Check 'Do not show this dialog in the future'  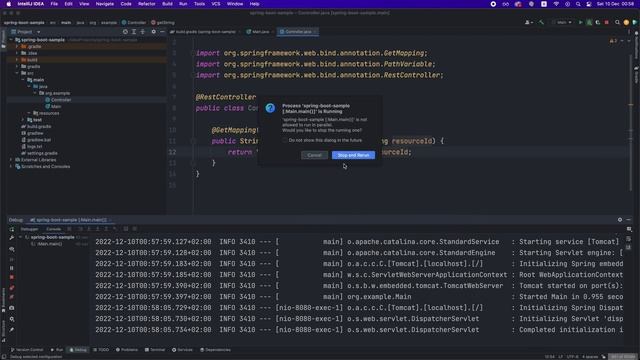click(285, 140)
